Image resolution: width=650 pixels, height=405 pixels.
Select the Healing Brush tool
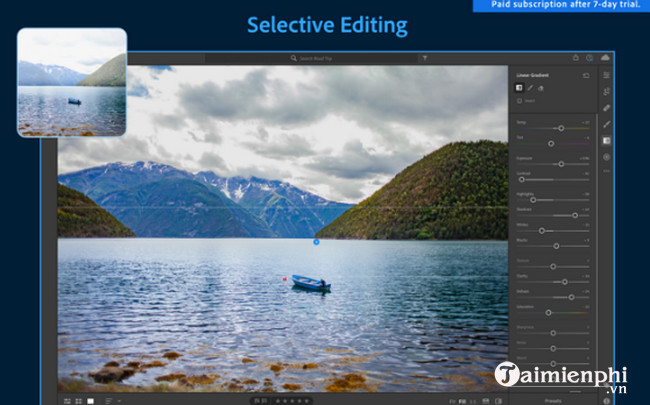point(606,108)
